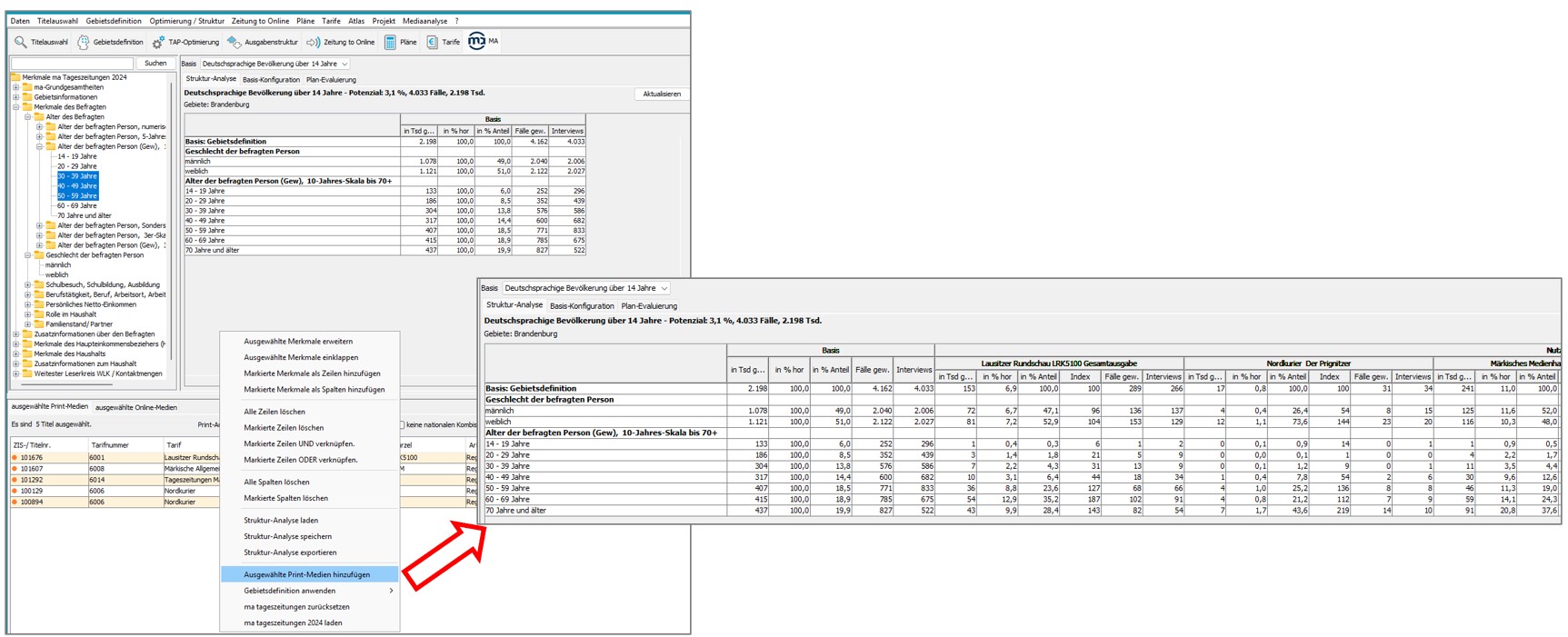Click the Tarife euro icon
The width and height of the screenshot is (1568, 637).
pyautogui.click(x=433, y=42)
